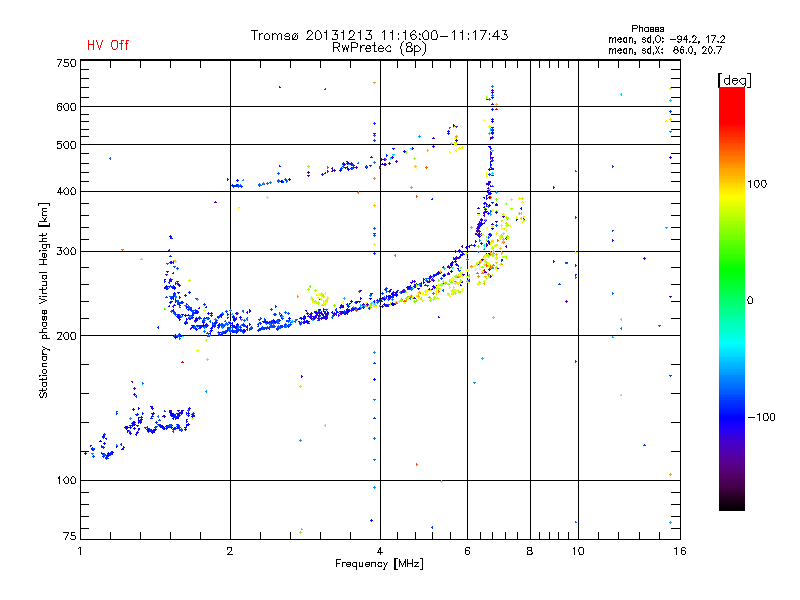Click the 10 tick label on the frequency axis
This screenshot has height=600, width=800.
point(578,551)
